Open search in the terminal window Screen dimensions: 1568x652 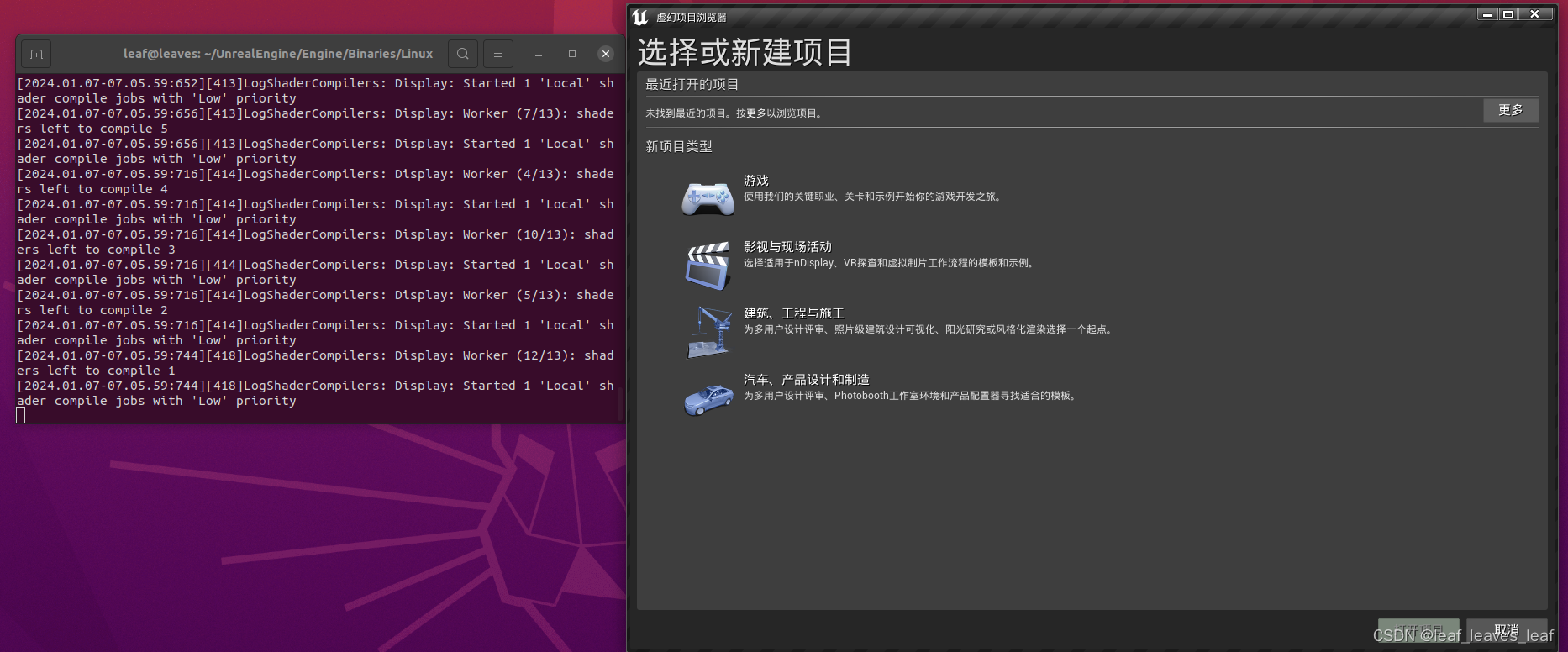point(463,54)
